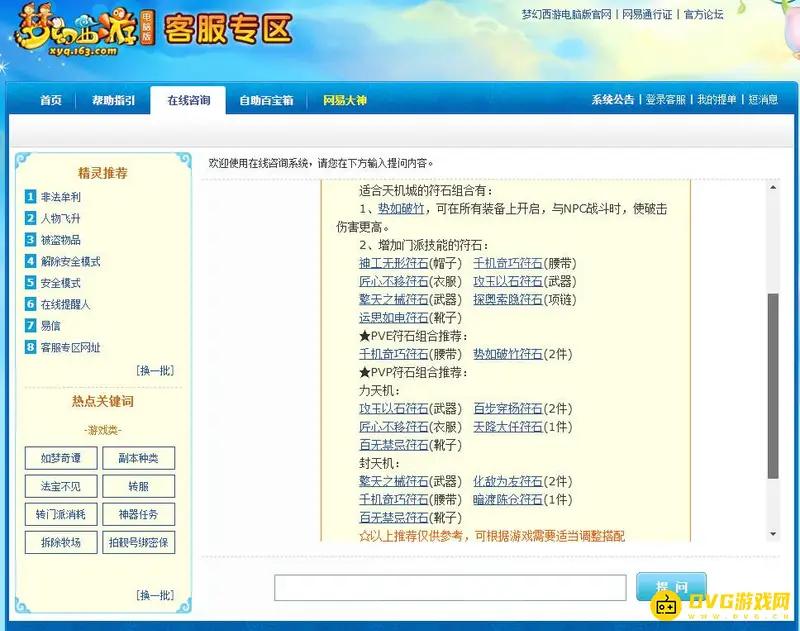Open the 百步穿杨符石 link

pyautogui.click(x=508, y=409)
